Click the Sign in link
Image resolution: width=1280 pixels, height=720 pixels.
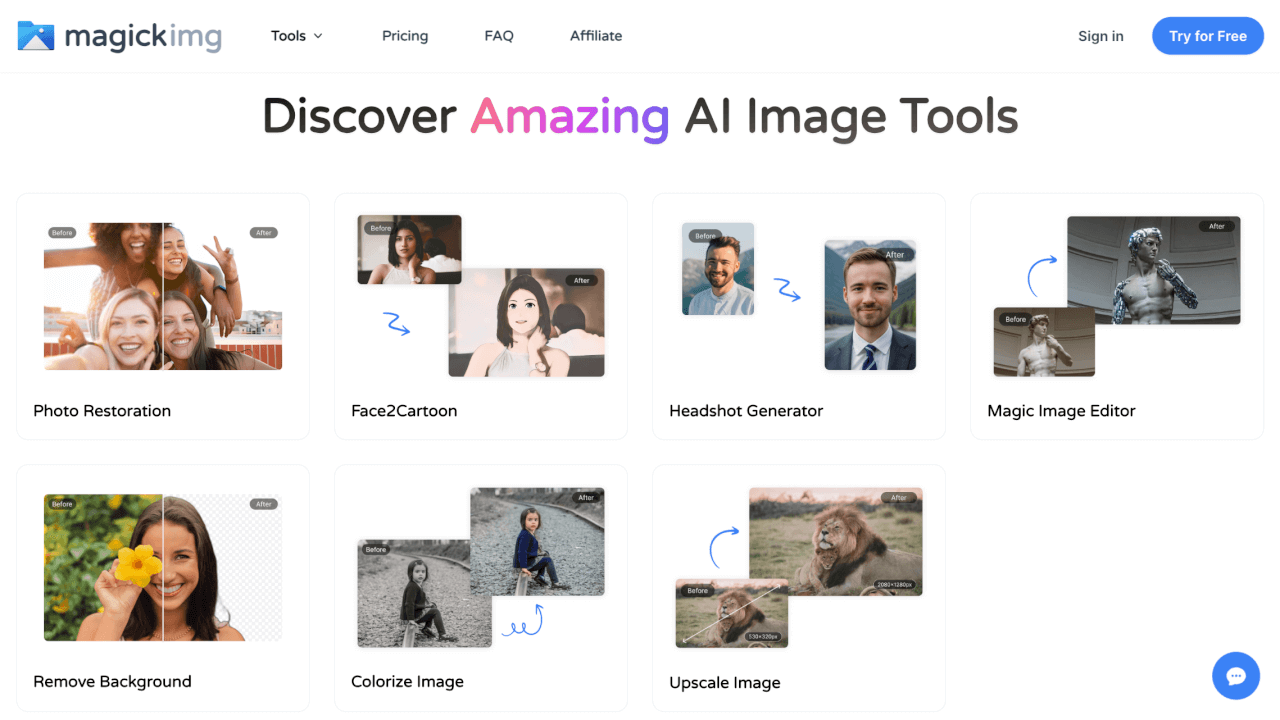pos(1100,36)
